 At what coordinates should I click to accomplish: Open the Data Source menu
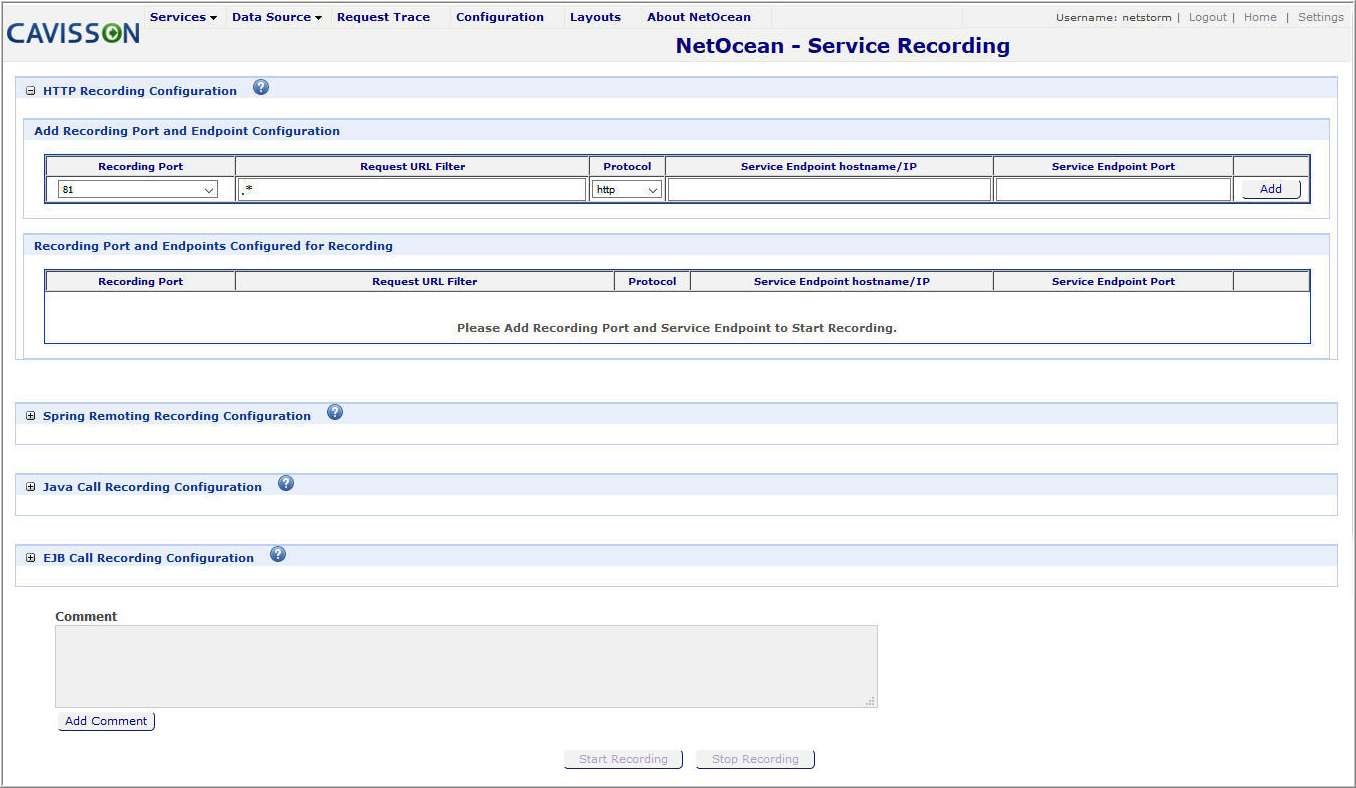(277, 17)
